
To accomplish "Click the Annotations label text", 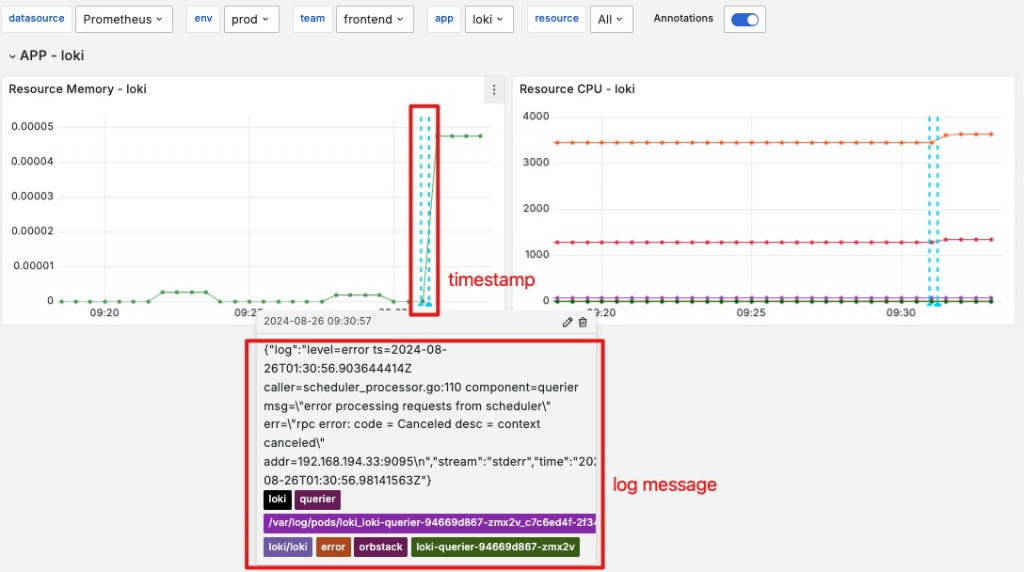I will pyautogui.click(x=683, y=18).
